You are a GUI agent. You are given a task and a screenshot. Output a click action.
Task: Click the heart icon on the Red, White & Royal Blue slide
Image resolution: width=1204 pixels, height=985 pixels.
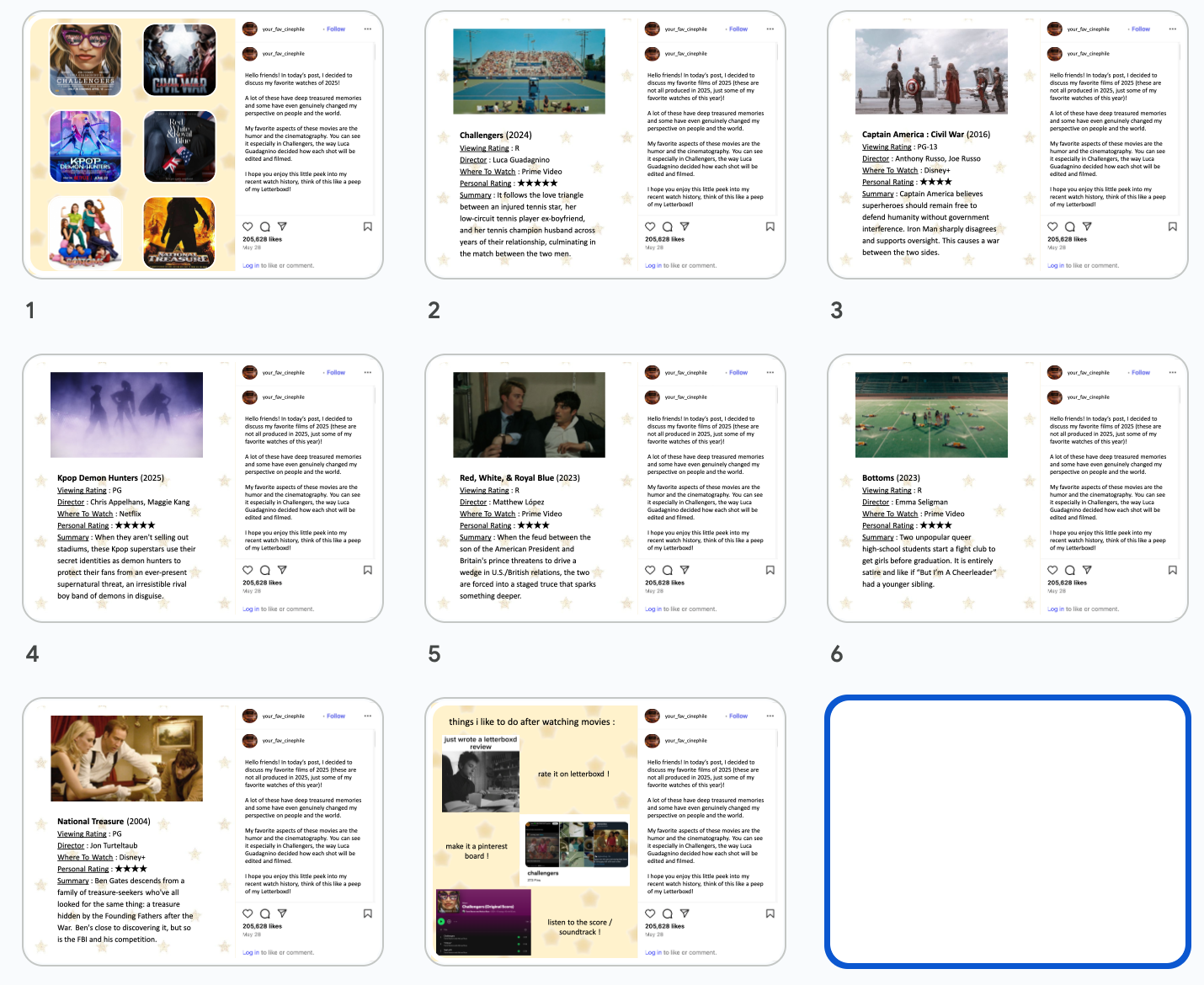[x=650, y=570]
